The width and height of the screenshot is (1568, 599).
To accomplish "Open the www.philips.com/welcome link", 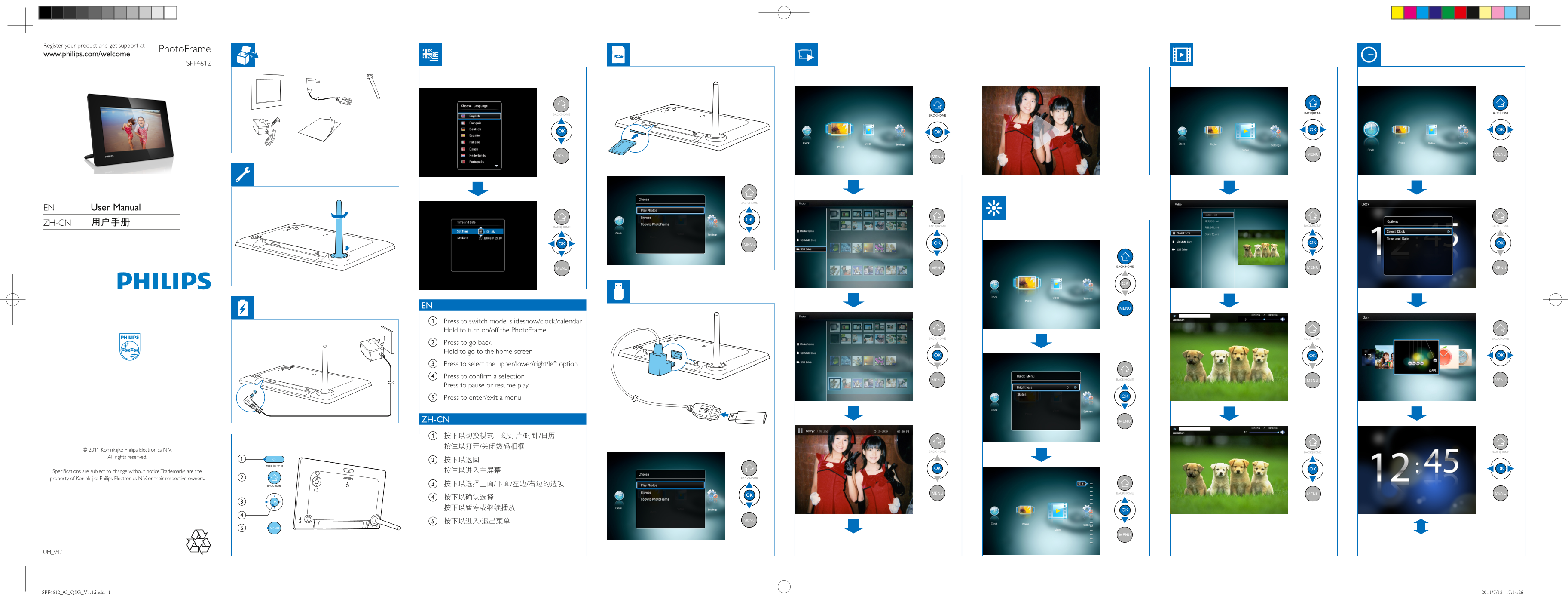I will [86, 54].
